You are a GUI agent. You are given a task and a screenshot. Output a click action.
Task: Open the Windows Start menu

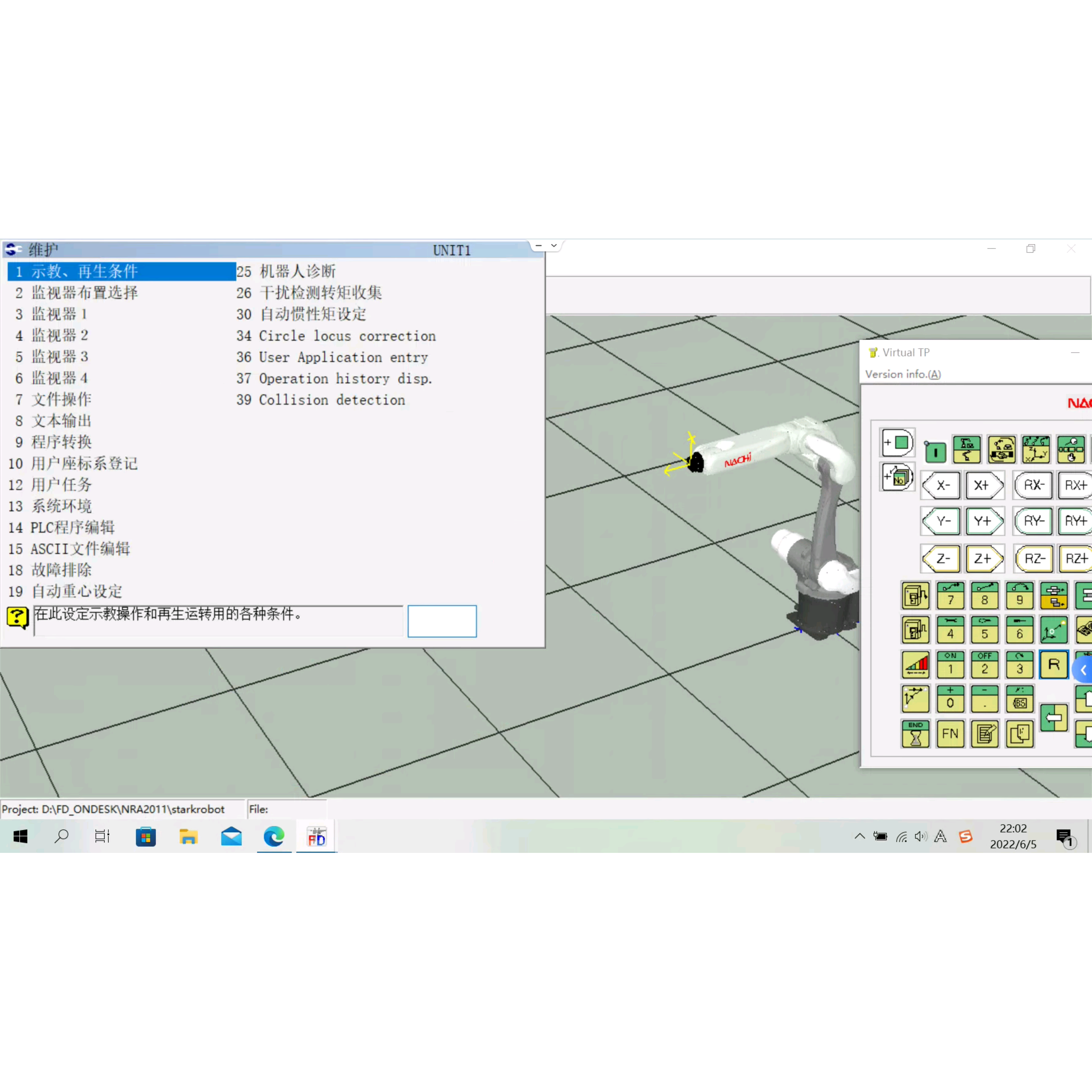21,837
